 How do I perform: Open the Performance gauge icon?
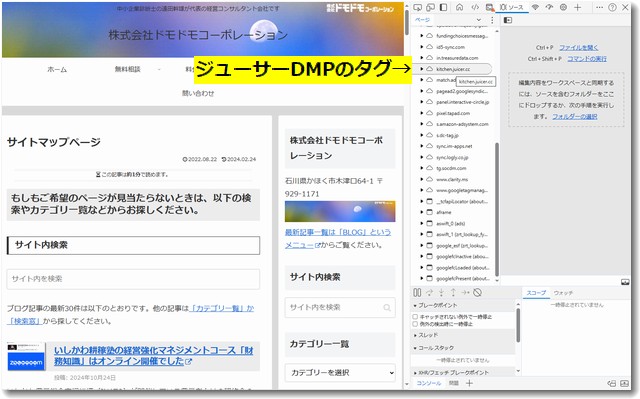[x=549, y=7]
